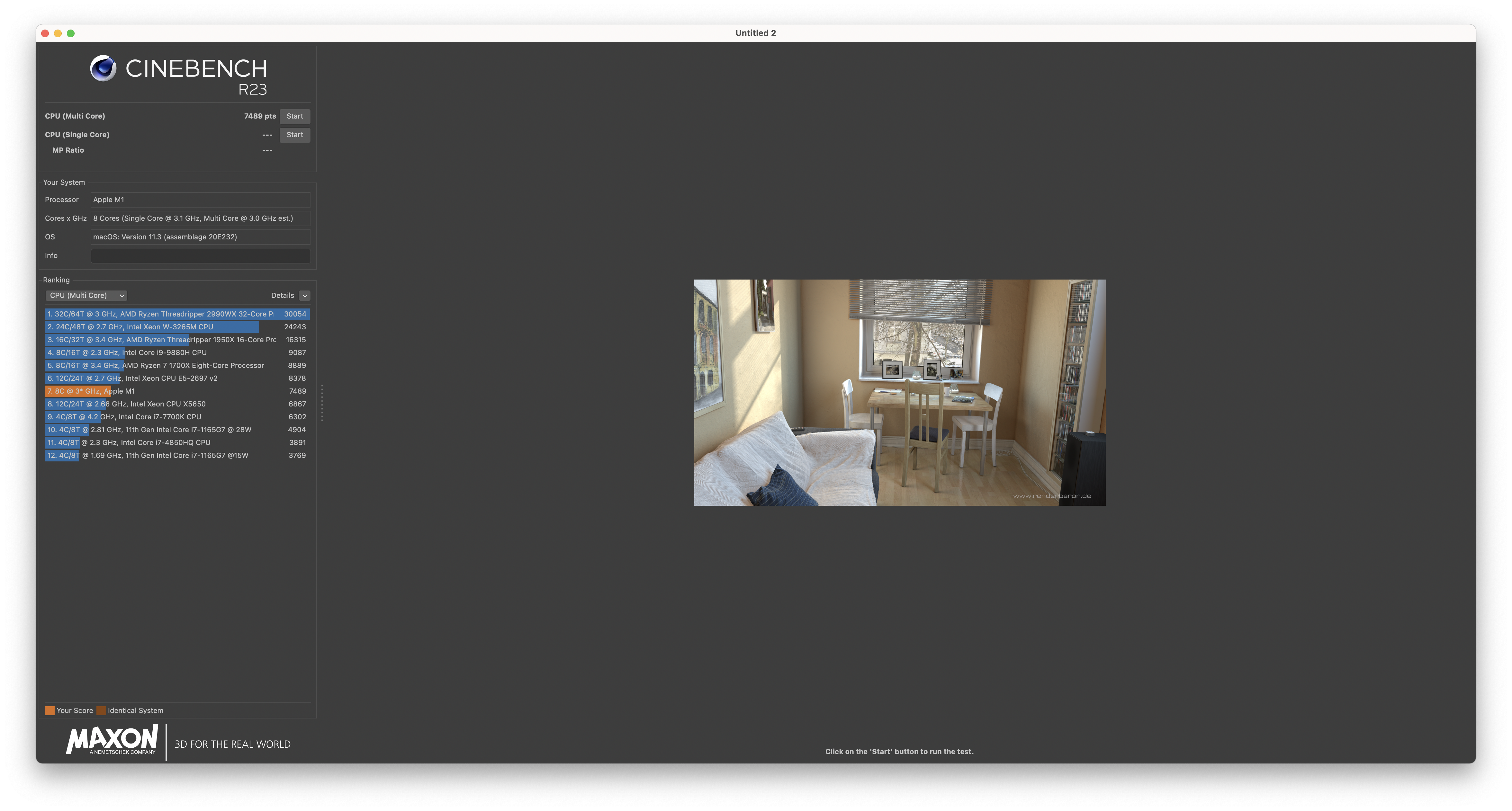The height and width of the screenshot is (811, 1512).
Task: Start the CPU Multi Core test
Action: click(295, 116)
